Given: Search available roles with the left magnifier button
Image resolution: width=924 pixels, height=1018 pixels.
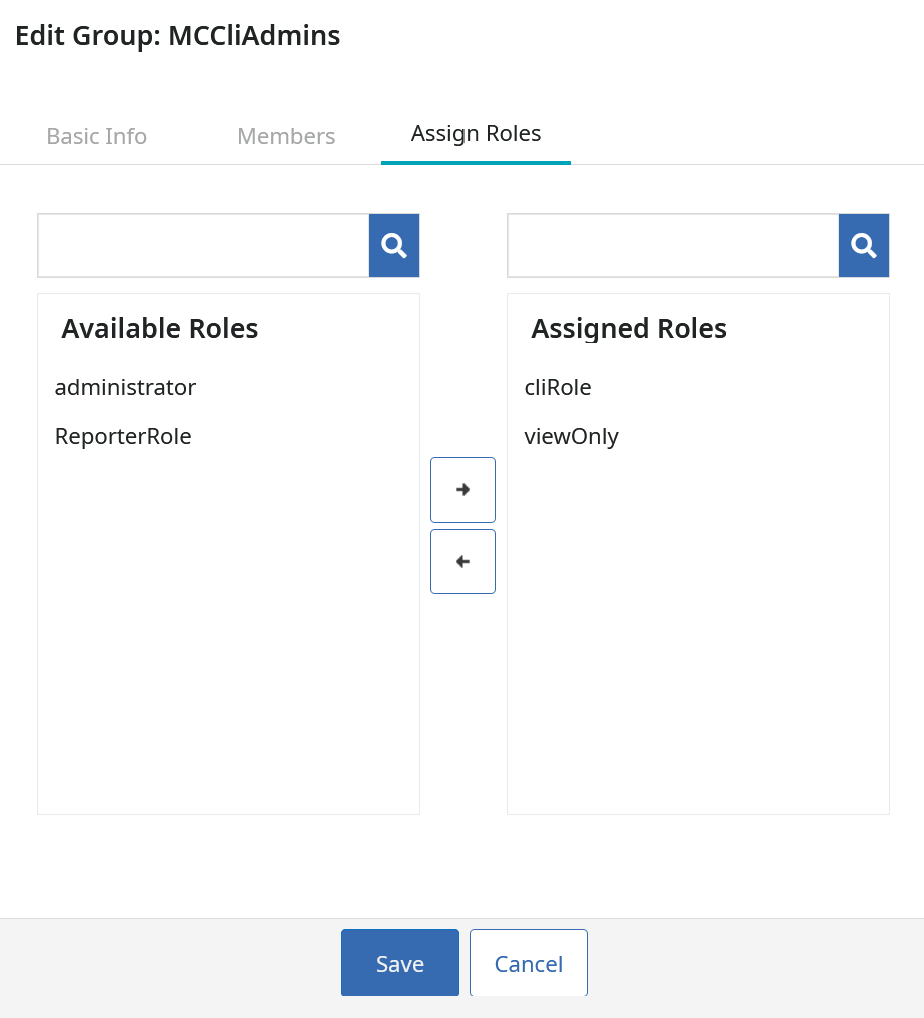Looking at the screenshot, I should pyautogui.click(x=394, y=245).
